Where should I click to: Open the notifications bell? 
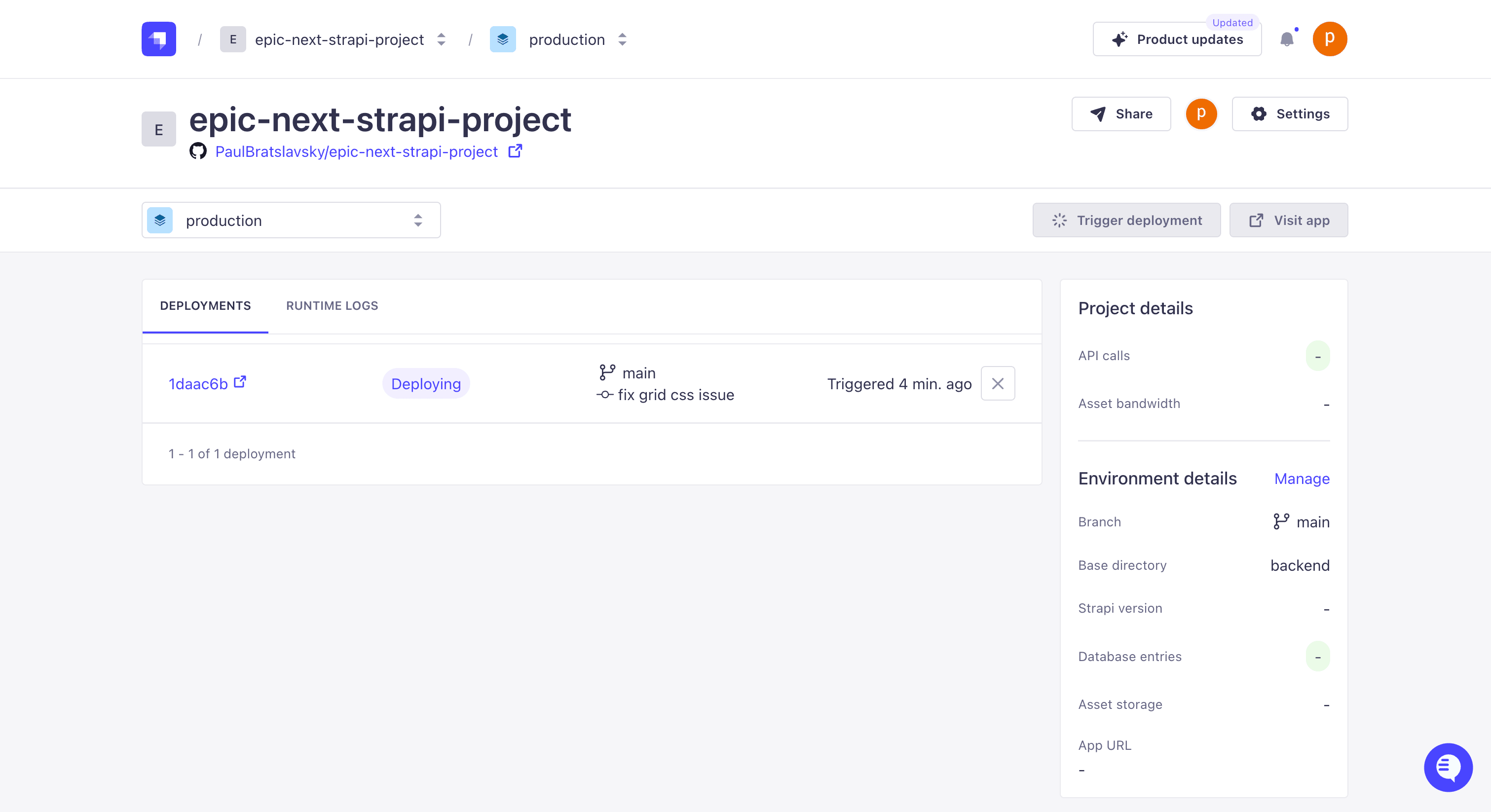pos(1287,39)
